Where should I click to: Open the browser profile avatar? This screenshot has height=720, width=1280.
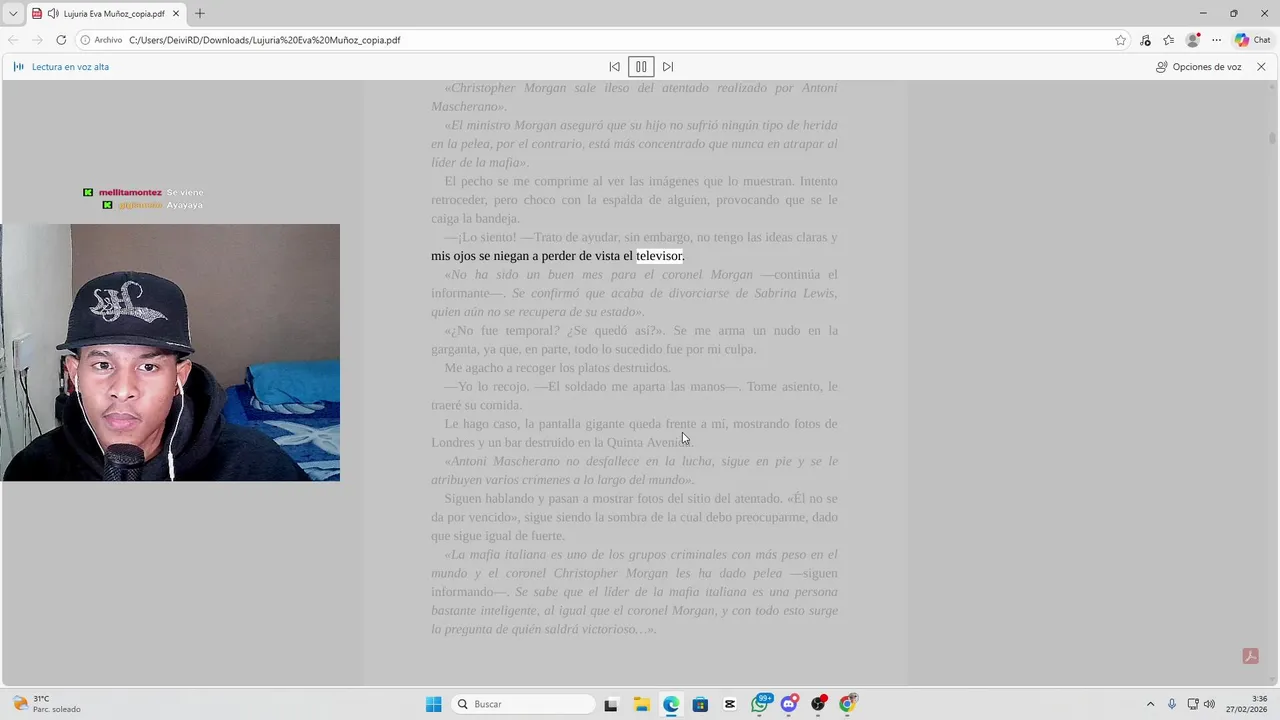tap(1193, 40)
